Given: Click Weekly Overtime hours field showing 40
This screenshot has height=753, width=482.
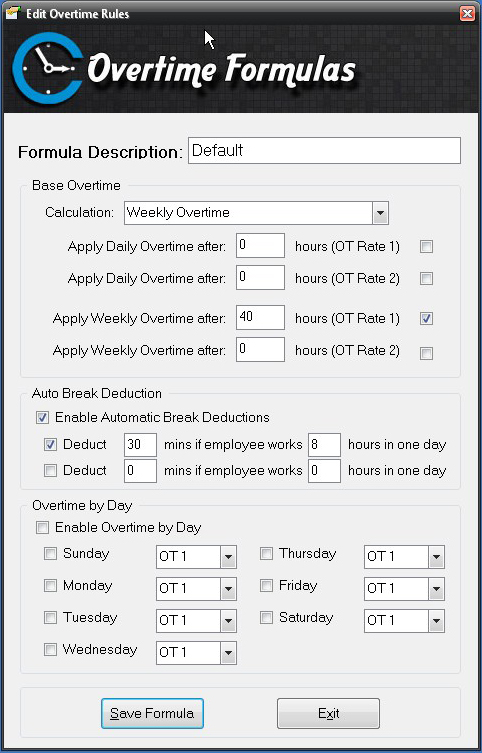Looking at the screenshot, I should pyautogui.click(x=260, y=317).
